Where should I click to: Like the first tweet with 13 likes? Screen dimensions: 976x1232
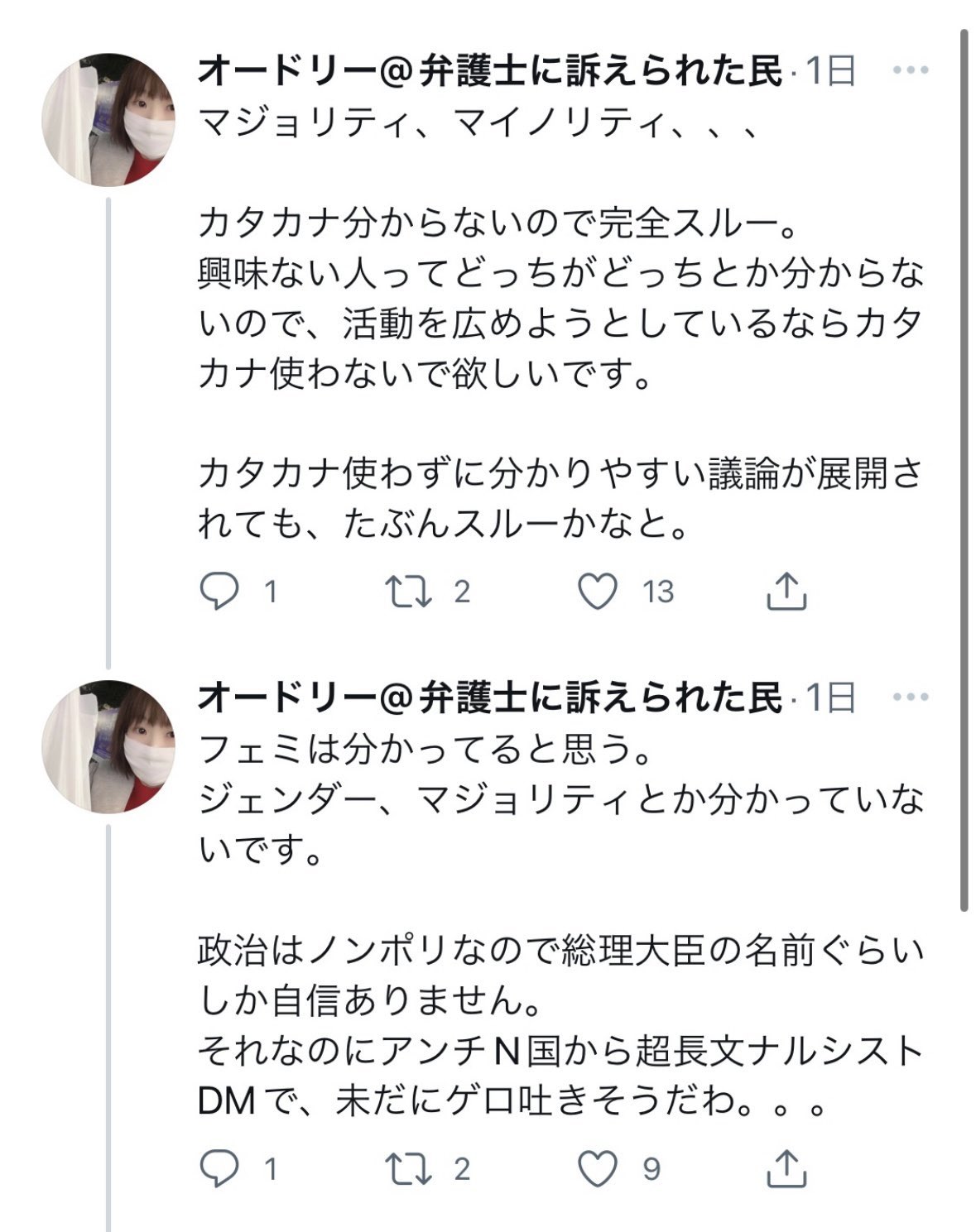[598, 592]
